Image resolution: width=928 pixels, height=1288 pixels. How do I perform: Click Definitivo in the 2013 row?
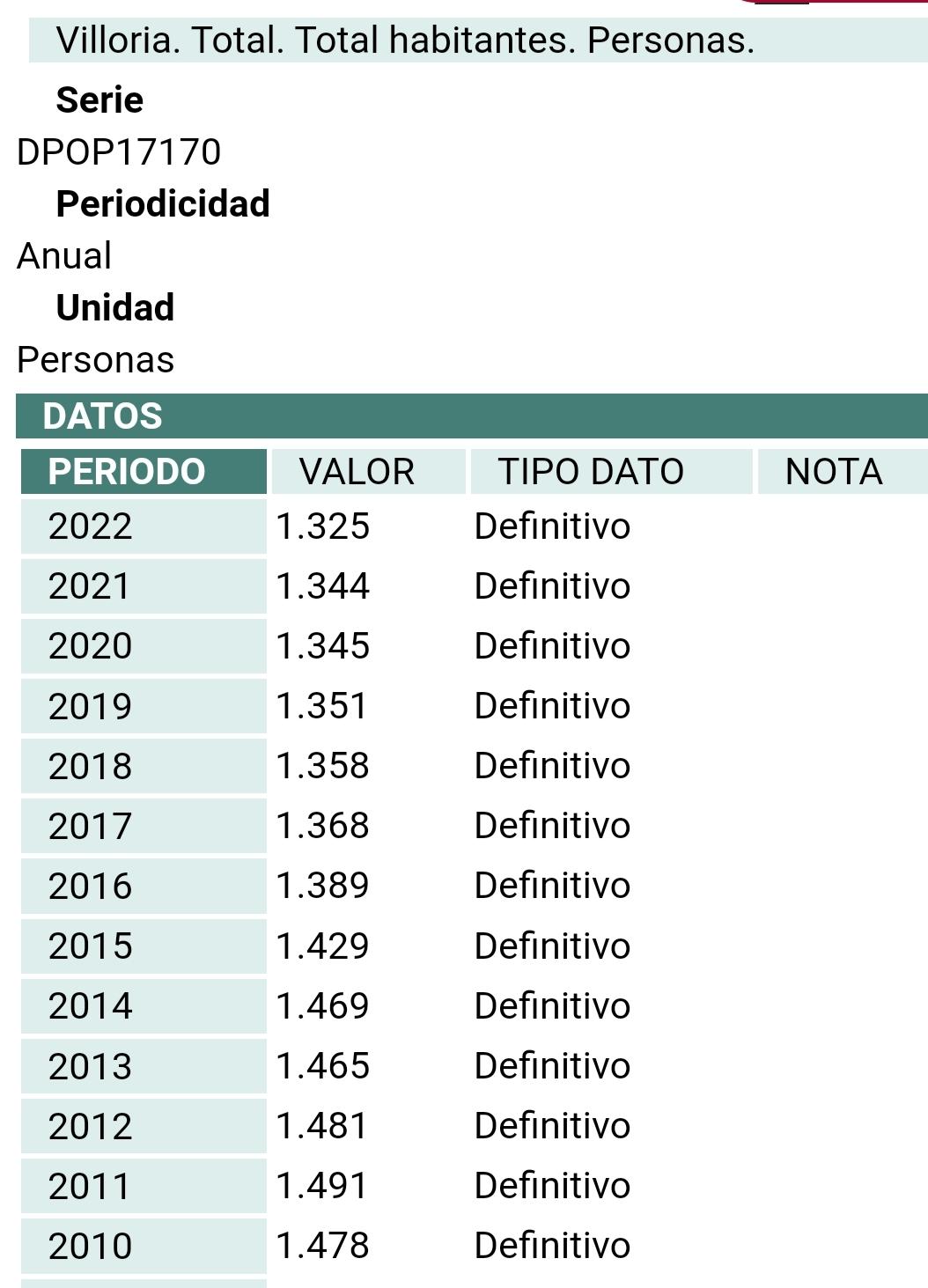coord(552,1066)
